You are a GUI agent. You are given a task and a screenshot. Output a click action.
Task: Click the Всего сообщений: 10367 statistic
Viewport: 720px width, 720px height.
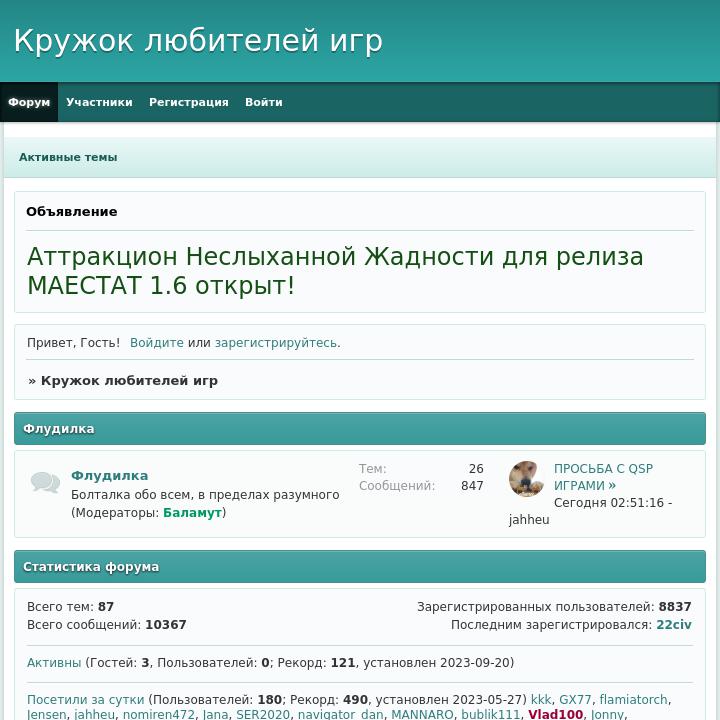click(x=107, y=624)
